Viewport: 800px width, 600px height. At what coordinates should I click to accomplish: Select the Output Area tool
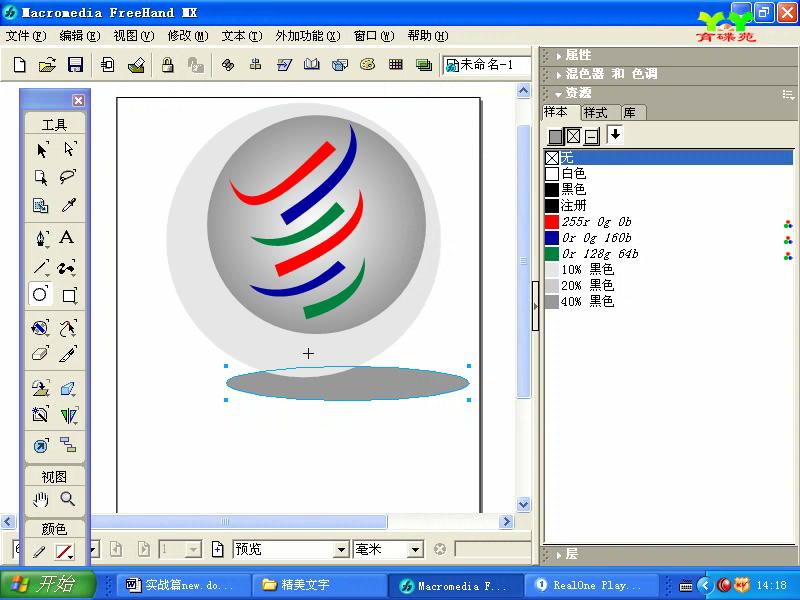point(41,205)
